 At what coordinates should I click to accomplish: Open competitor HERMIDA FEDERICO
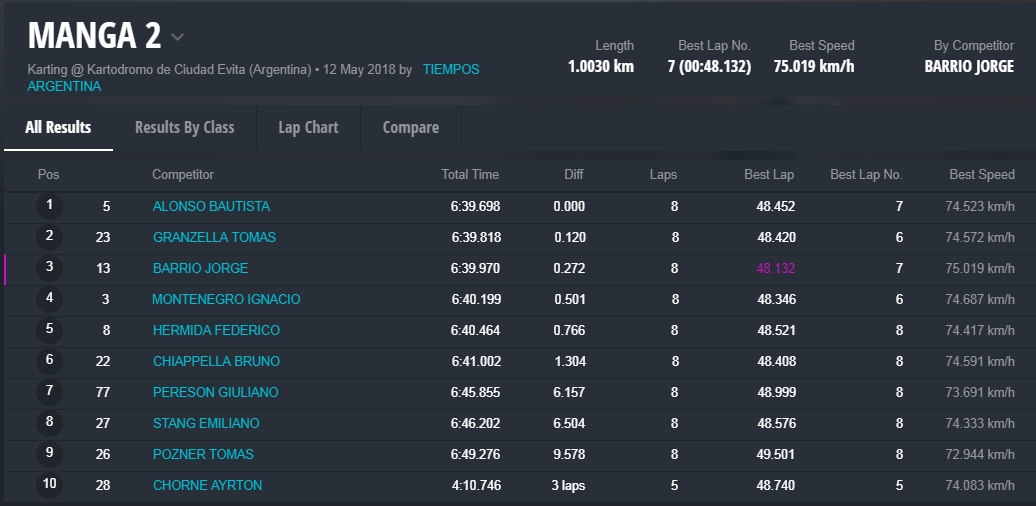tap(216, 330)
